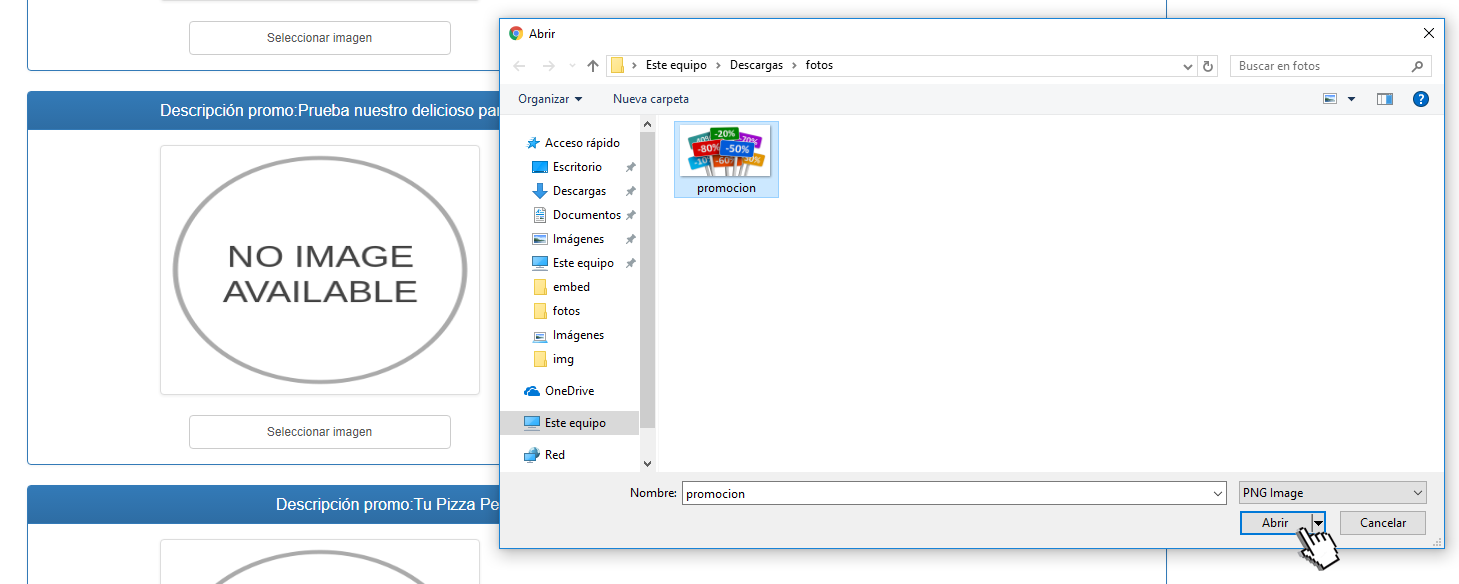This screenshot has height=584, width=1459.
Task: Expand the Organizar dropdown menu
Action: click(550, 99)
